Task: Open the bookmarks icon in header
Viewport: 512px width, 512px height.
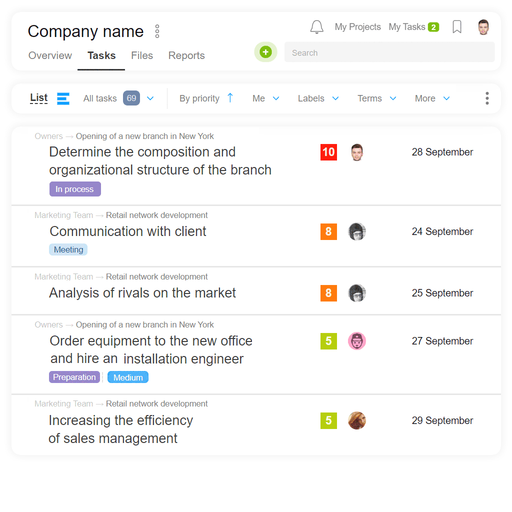Action: tap(457, 27)
